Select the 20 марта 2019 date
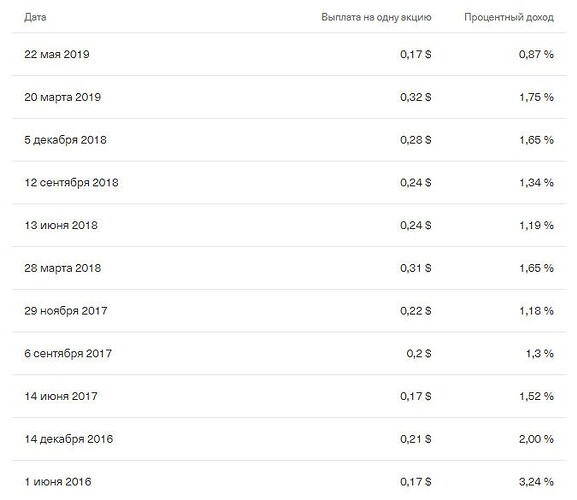This screenshot has height=500, width=577. (x=63, y=97)
